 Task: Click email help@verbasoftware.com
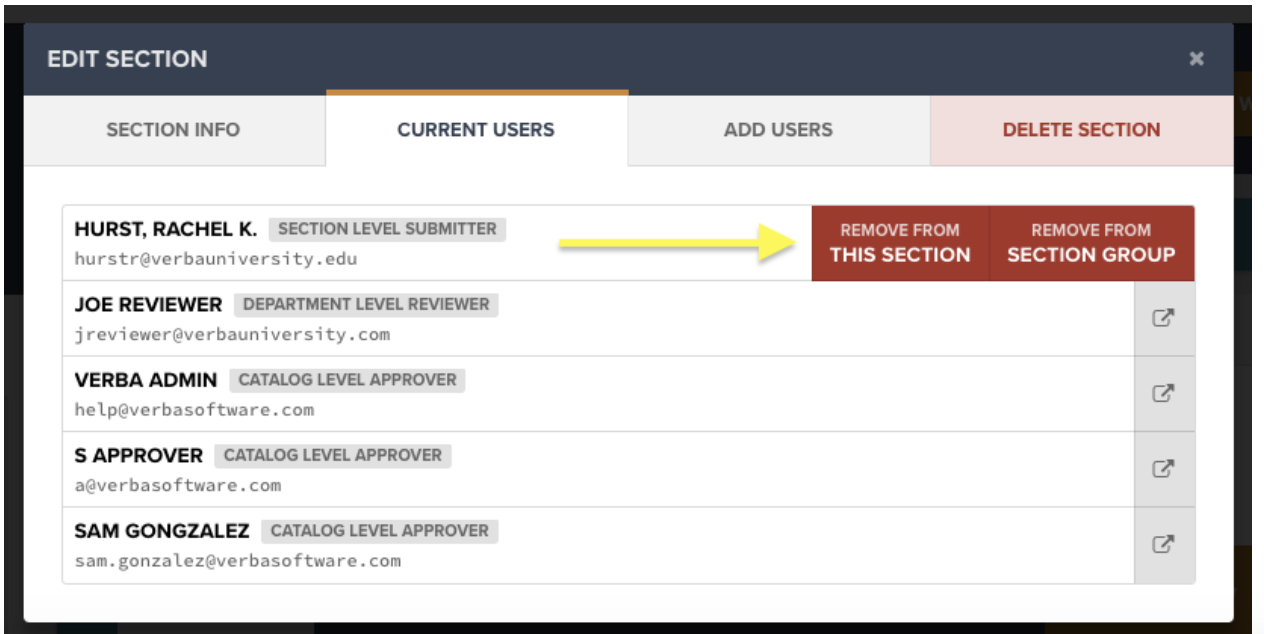tap(194, 410)
